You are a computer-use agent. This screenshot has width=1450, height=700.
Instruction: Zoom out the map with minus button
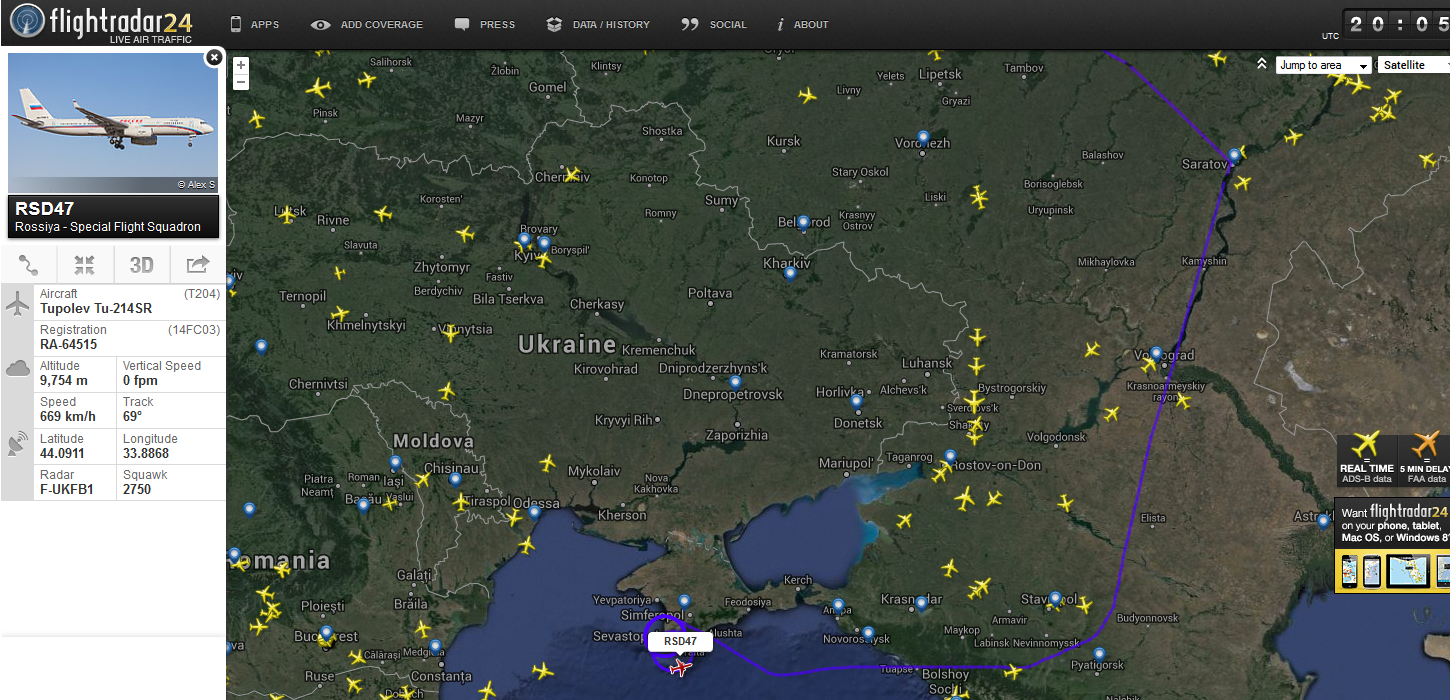241,83
